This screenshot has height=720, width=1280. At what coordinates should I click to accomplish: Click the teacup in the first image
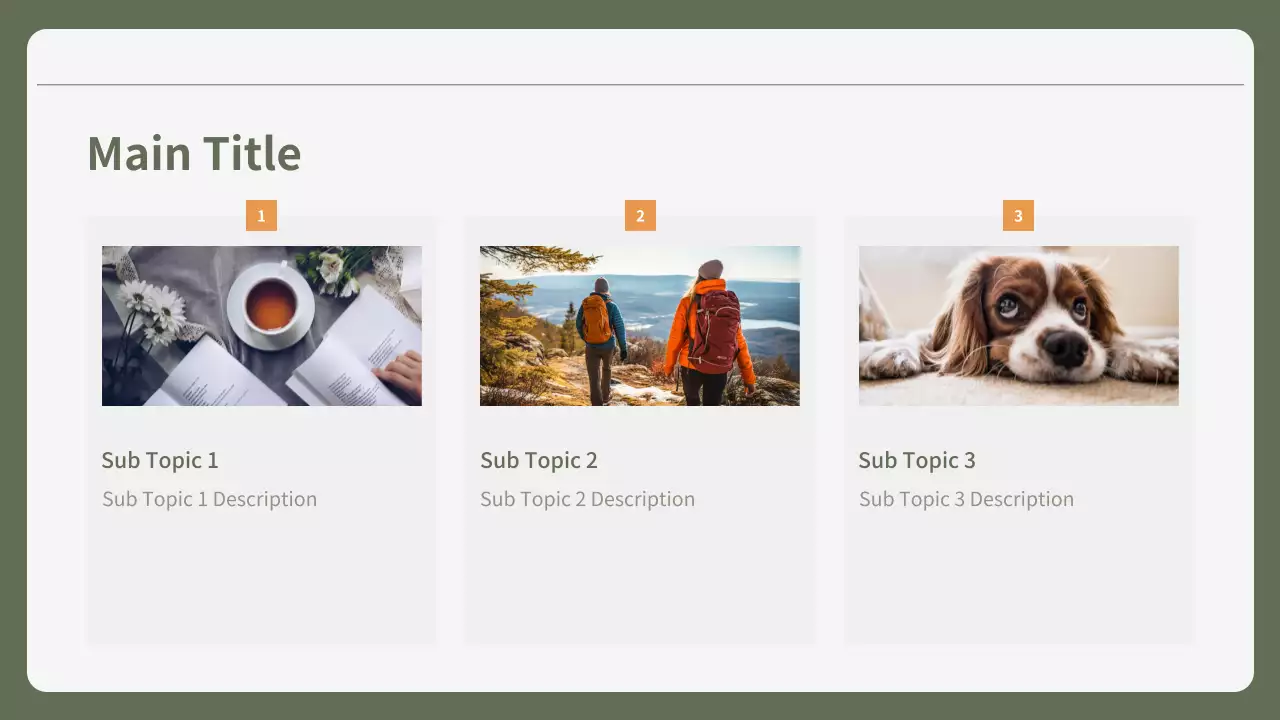(271, 305)
